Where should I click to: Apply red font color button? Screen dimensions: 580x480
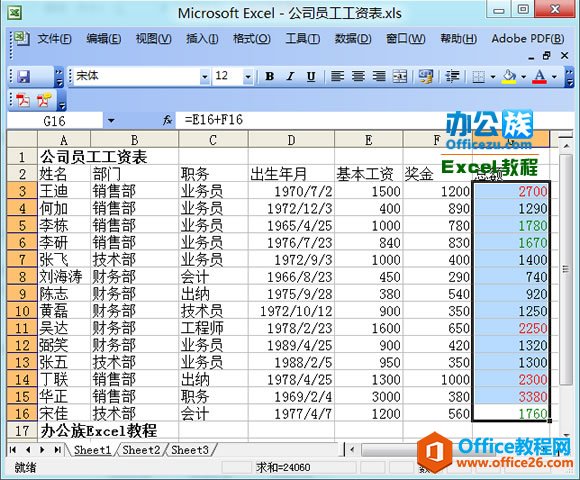click(539, 77)
